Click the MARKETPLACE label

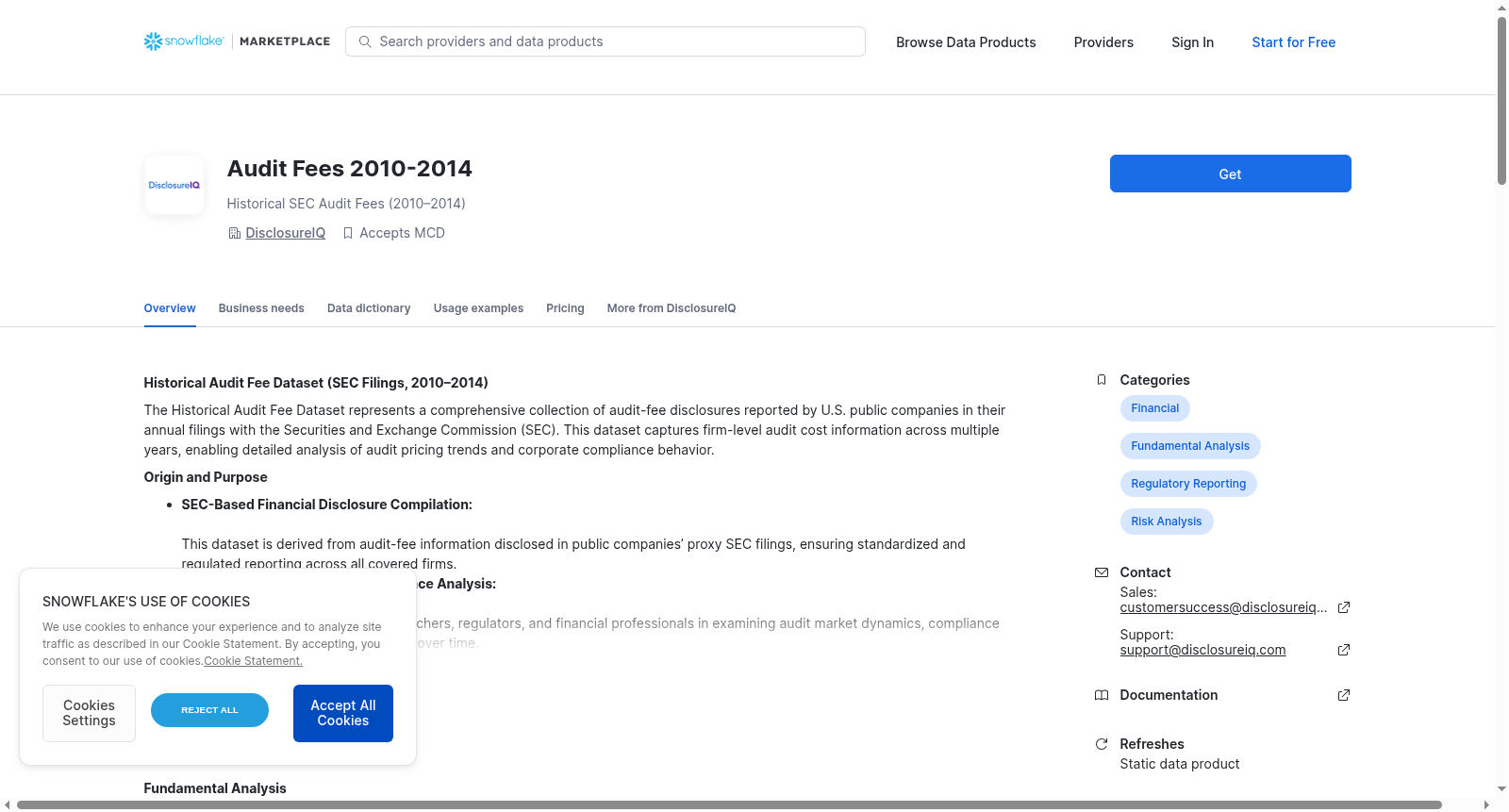(x=285, y=41)
